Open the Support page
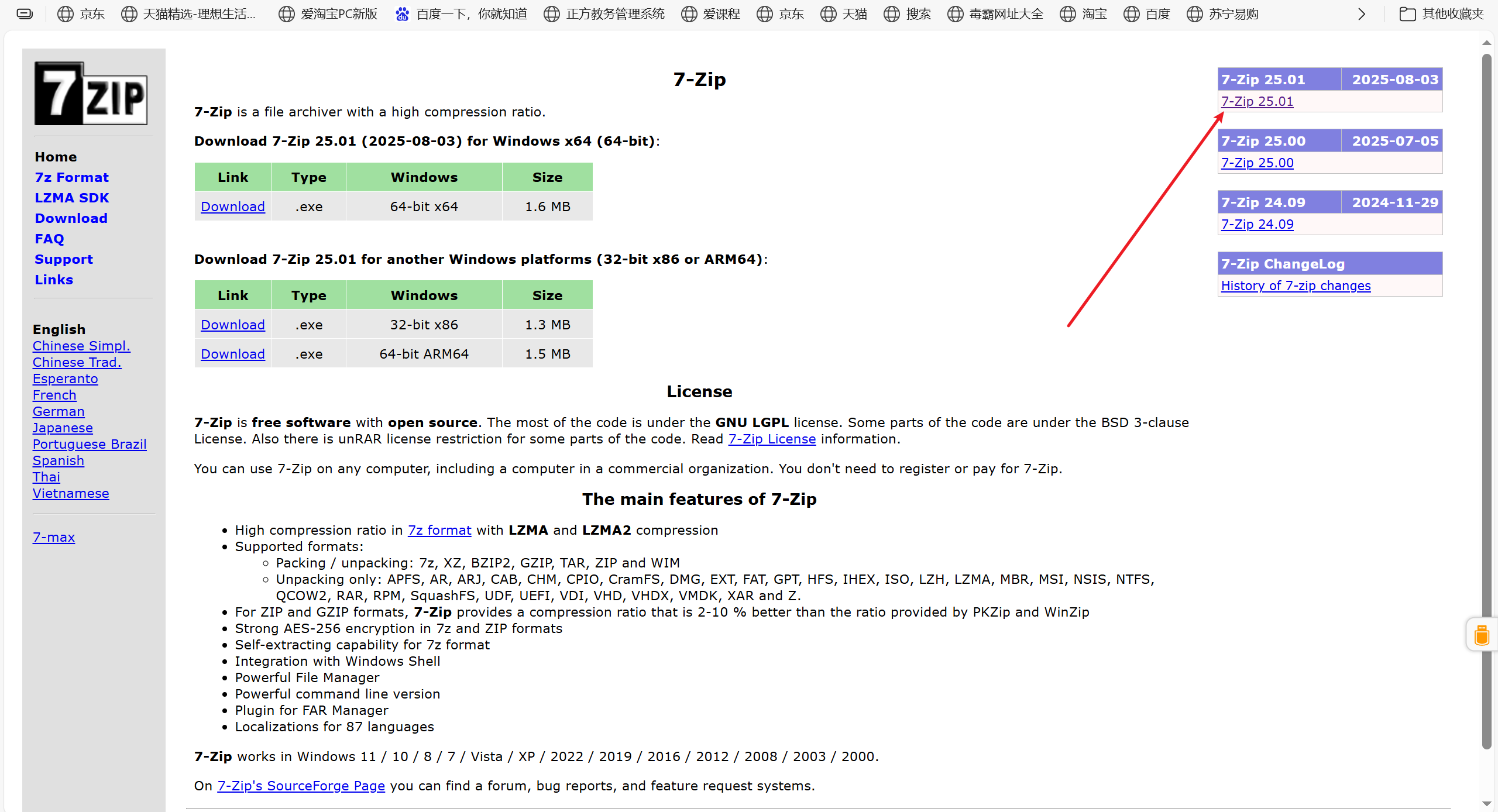 [x=64, y=259]
